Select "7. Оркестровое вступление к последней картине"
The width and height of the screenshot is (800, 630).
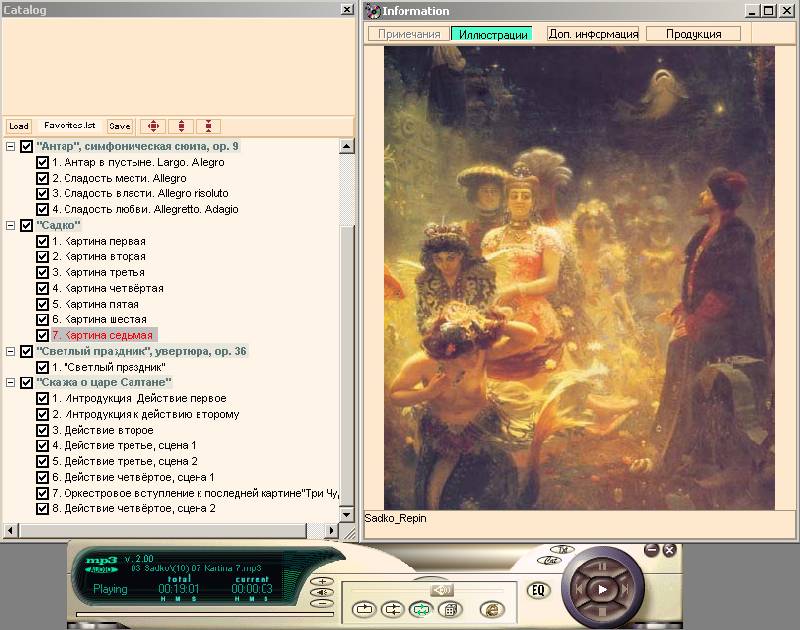coord(195,493)
